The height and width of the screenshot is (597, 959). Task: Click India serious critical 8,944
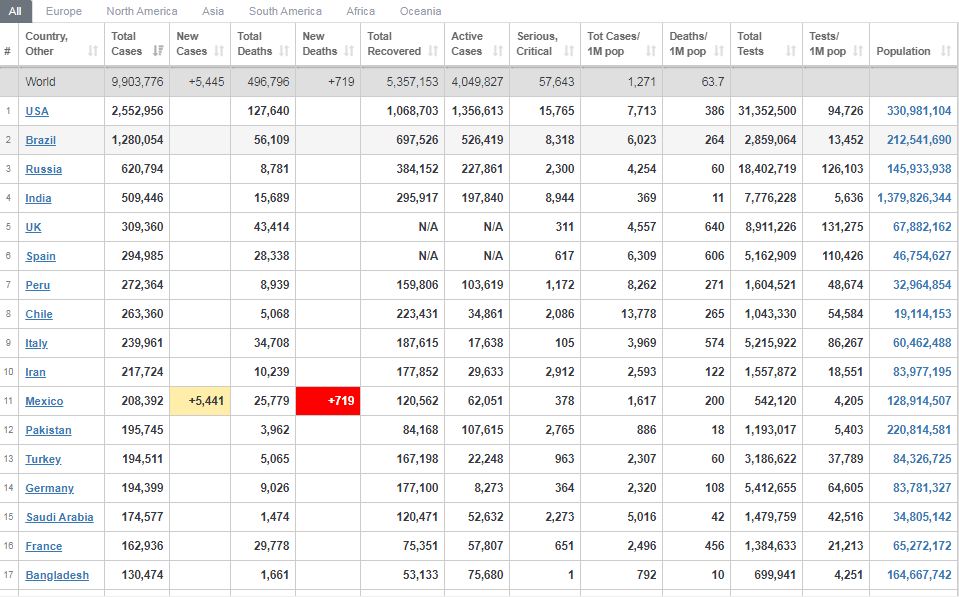(x=560, y=198)
